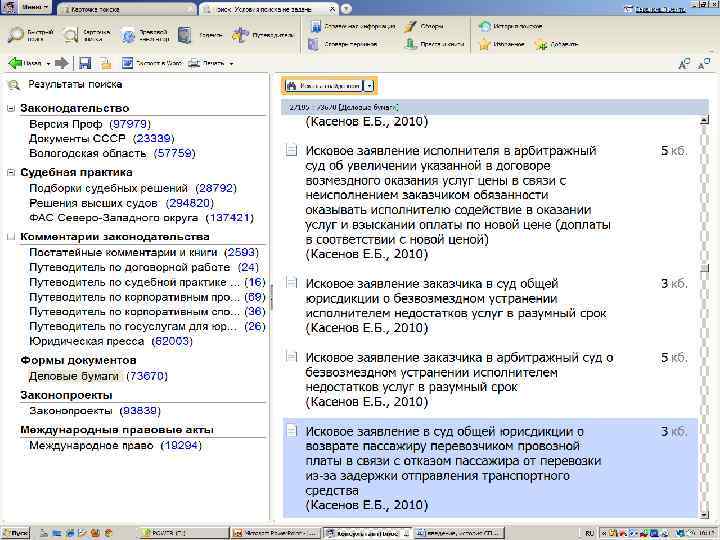
Task: Select Путеводитель по судебной практике (16)
Action: point(147,282)
